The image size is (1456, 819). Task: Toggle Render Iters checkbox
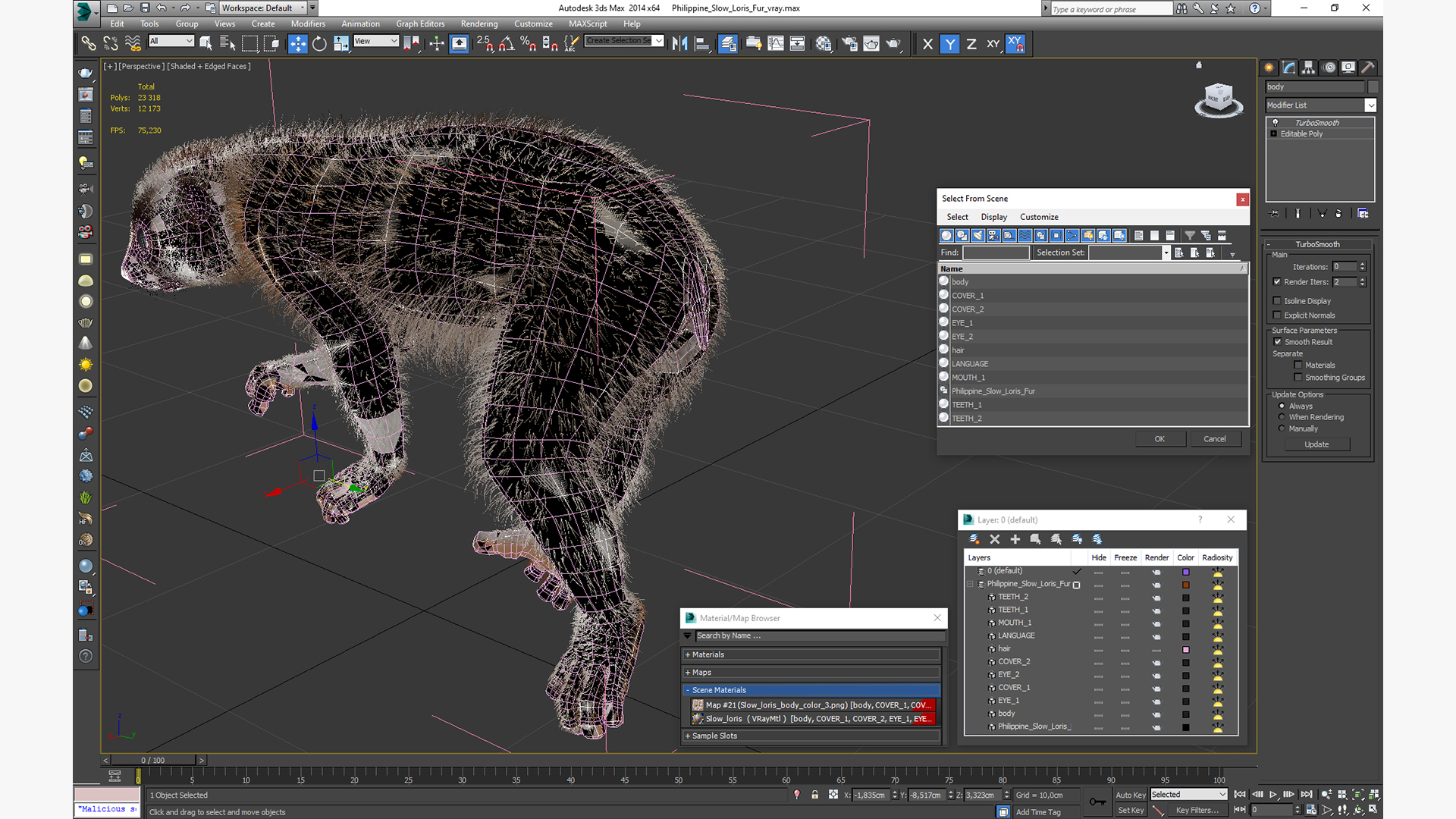coord(1277,281)
